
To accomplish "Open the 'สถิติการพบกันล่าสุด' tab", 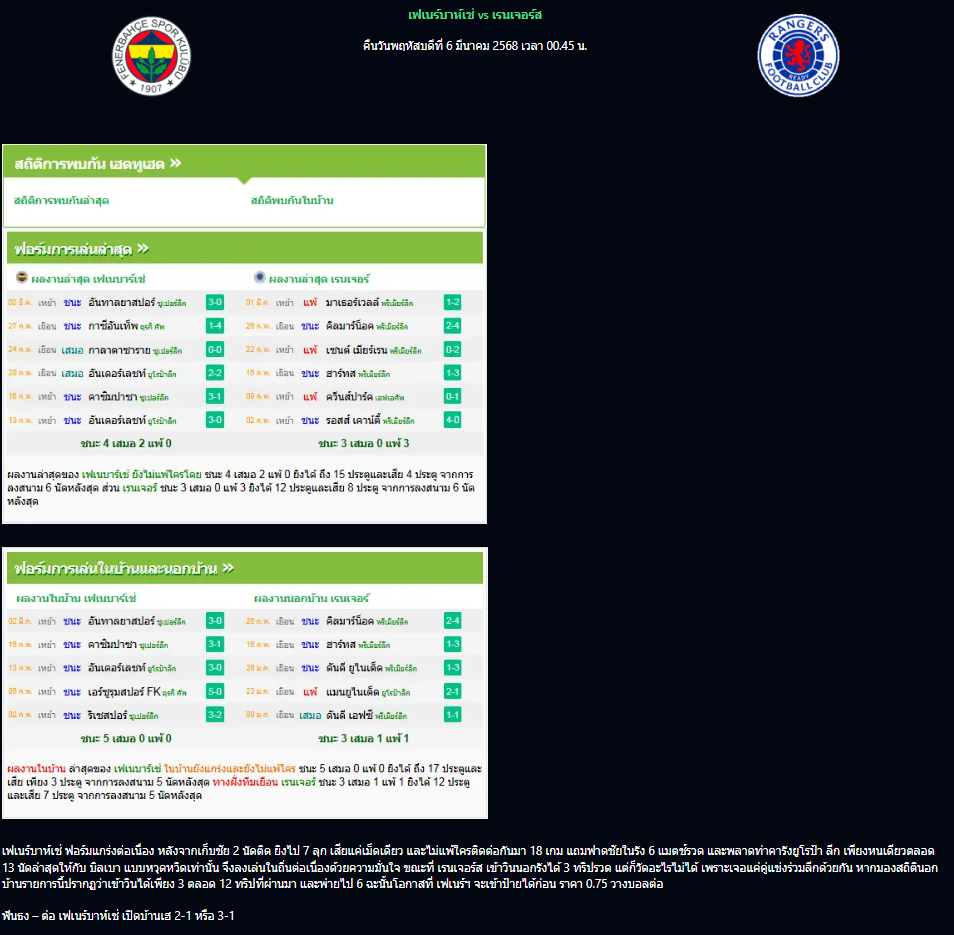I will point(61,200).
